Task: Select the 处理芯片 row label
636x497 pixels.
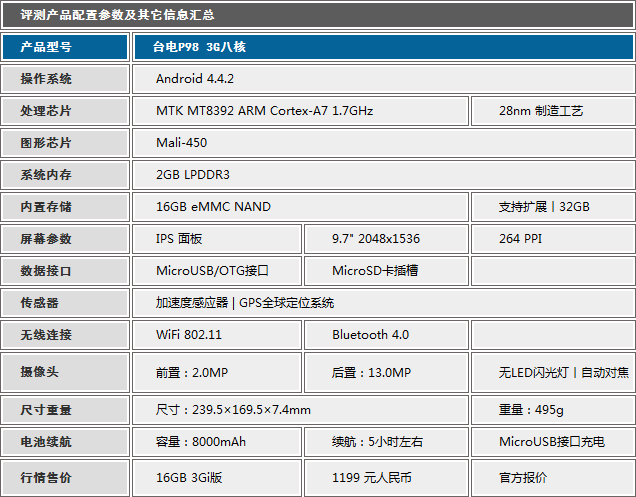Action: click(x=65, y=111)
